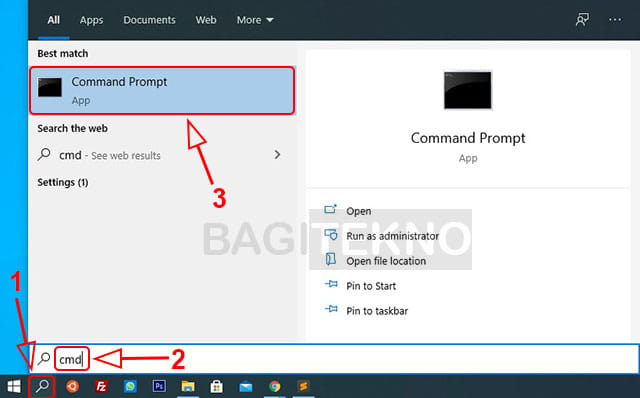Expand cmd web results chevron arrow
The image size is (640, 398).
(x=278, y=155)
